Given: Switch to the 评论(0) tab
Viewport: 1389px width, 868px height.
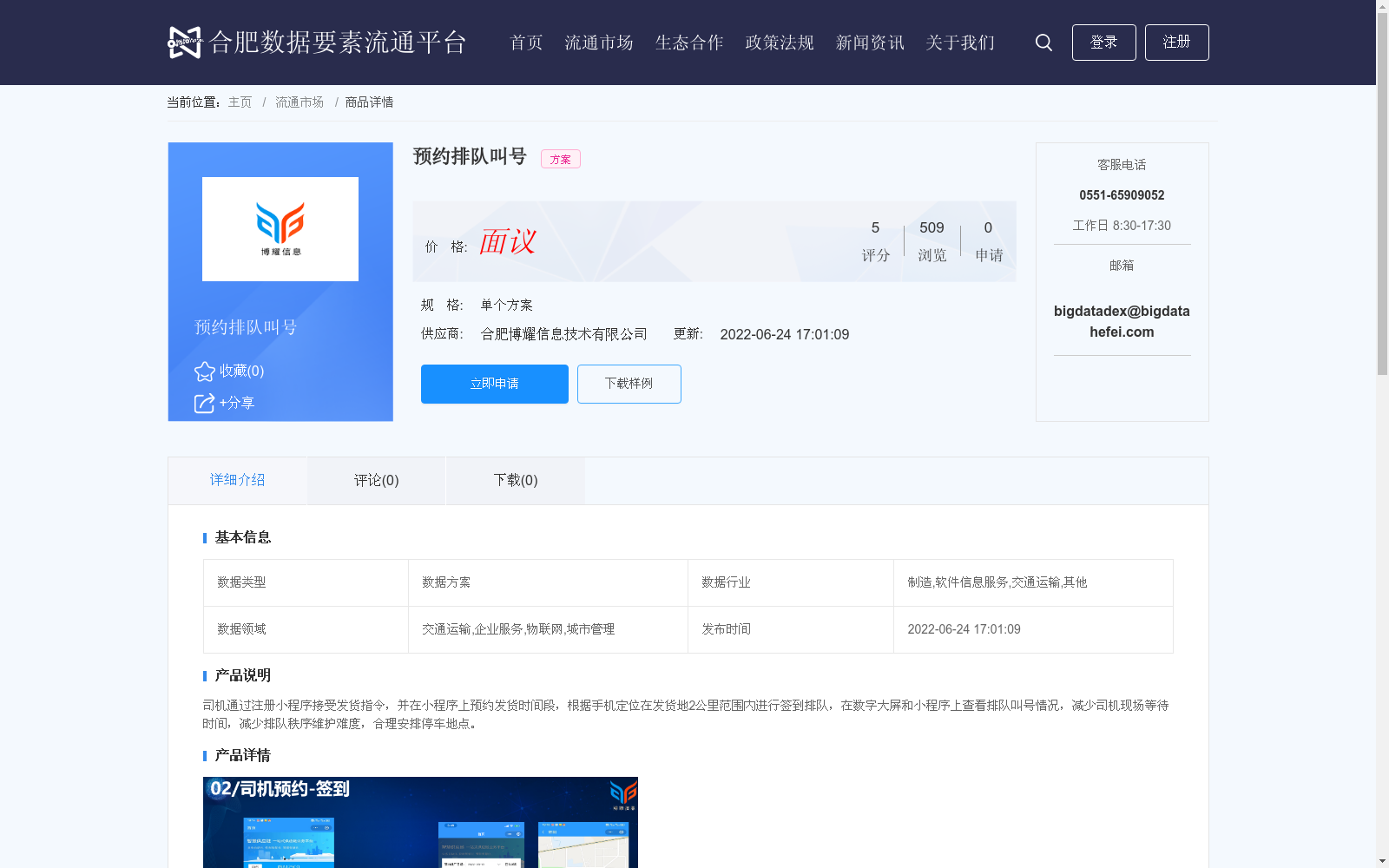Looking at the screenshot, I should (377, 480).
